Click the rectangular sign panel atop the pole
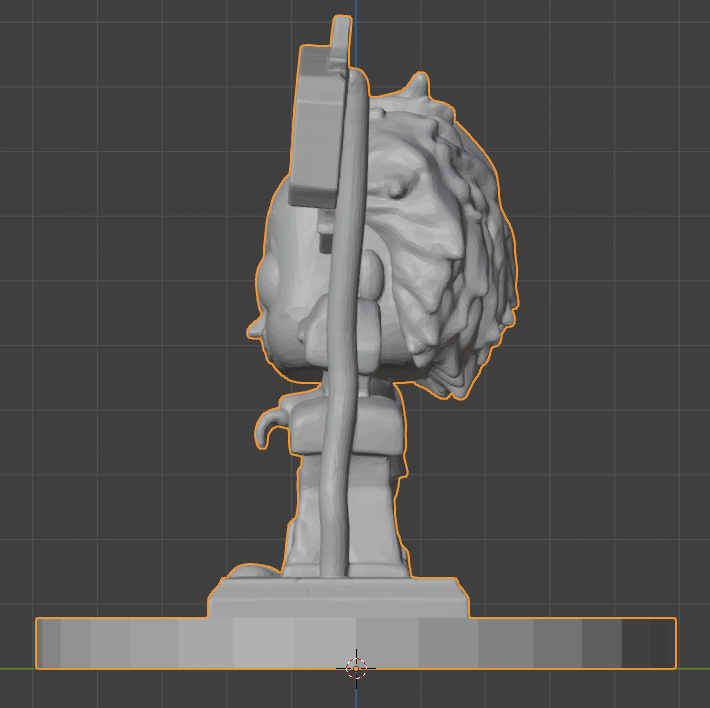Screen dimensions: 710x708 pos(319,127)
